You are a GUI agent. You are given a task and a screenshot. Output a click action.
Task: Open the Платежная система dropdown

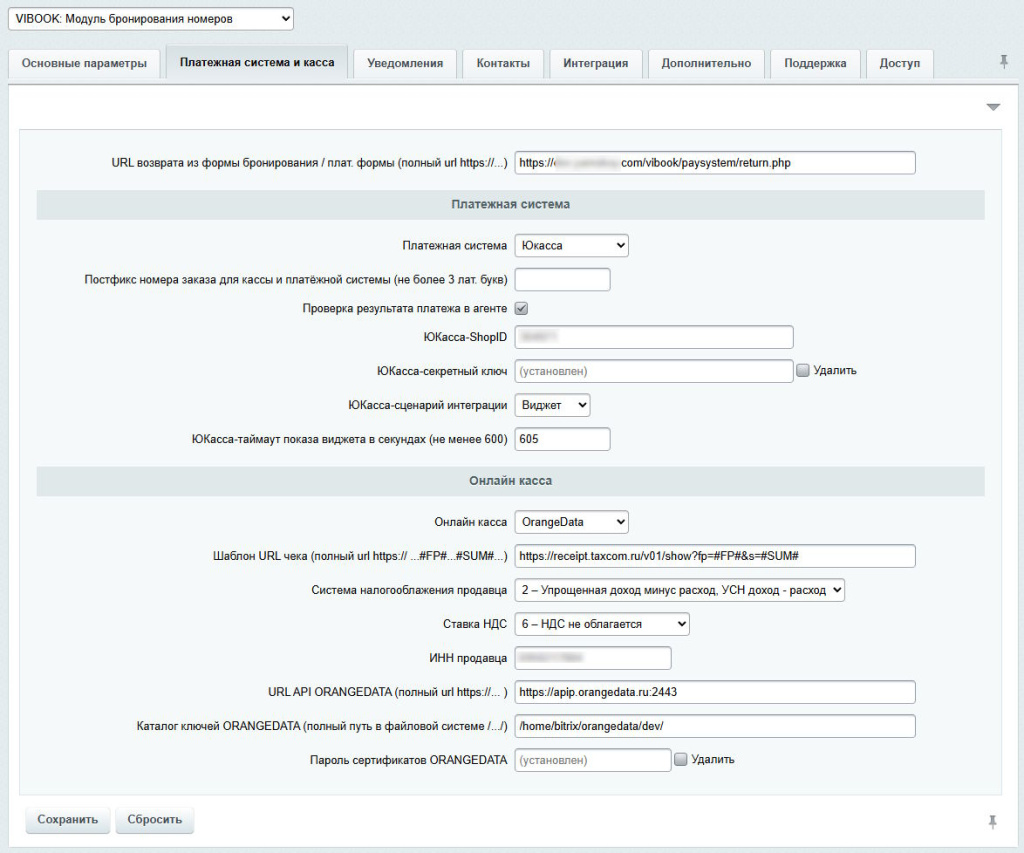tap(571, 245)
